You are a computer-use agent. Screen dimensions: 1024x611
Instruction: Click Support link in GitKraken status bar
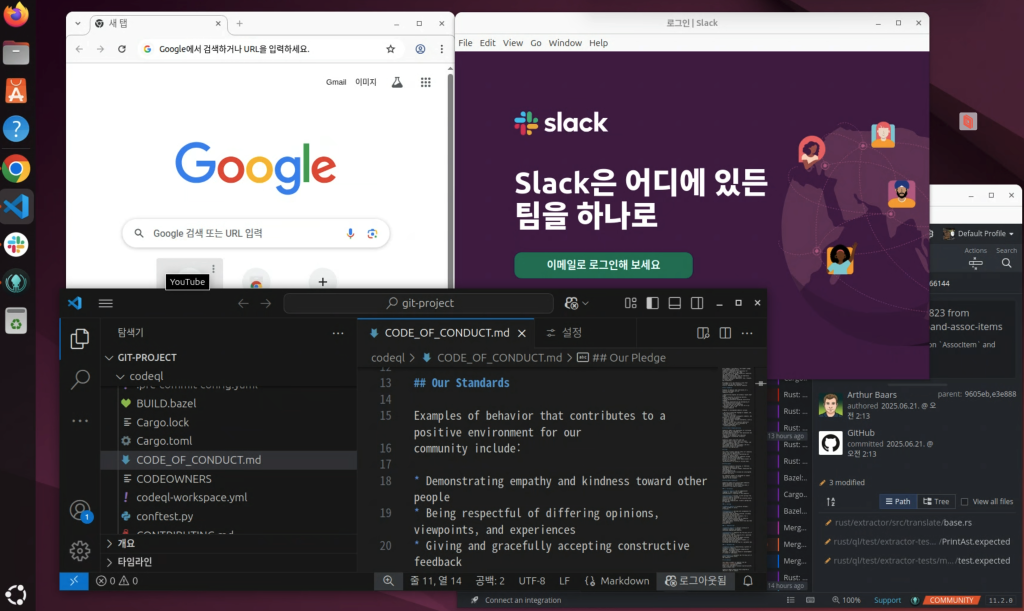pyautogui.click(x=888, y=600)
